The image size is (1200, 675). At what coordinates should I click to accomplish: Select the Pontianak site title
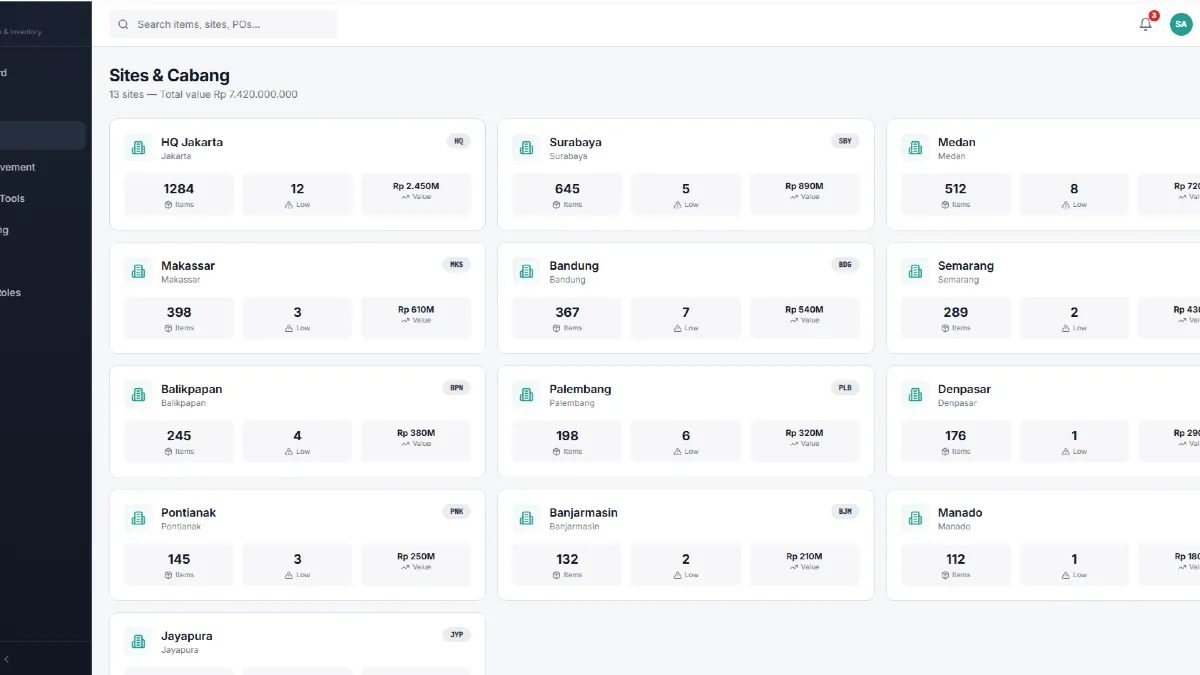coord(189,513)
